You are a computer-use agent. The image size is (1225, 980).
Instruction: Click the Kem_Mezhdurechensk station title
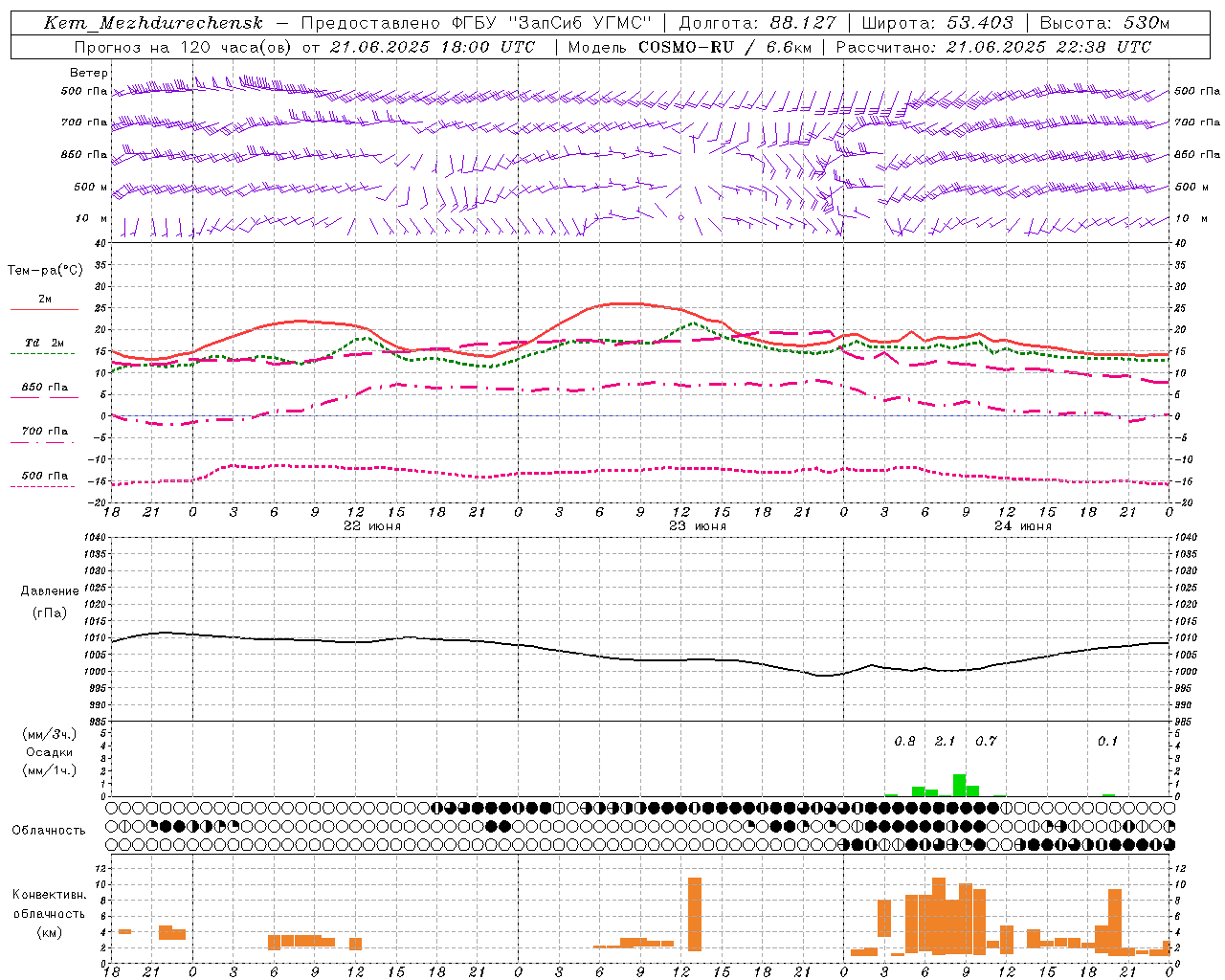[x=153, y=23]
